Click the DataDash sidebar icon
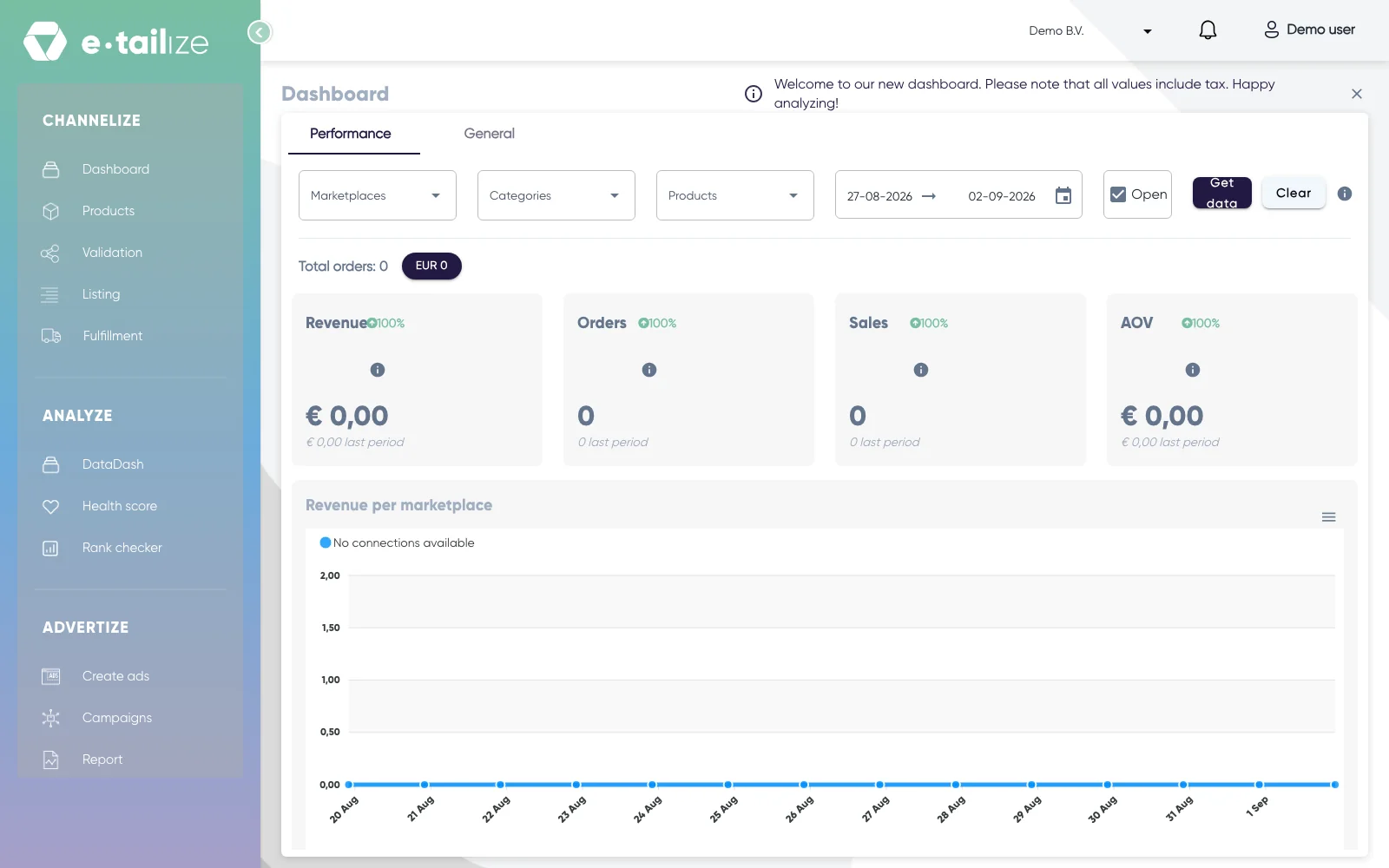The width and height of the screenshot is (1389, 868). [x=51, y=464]
